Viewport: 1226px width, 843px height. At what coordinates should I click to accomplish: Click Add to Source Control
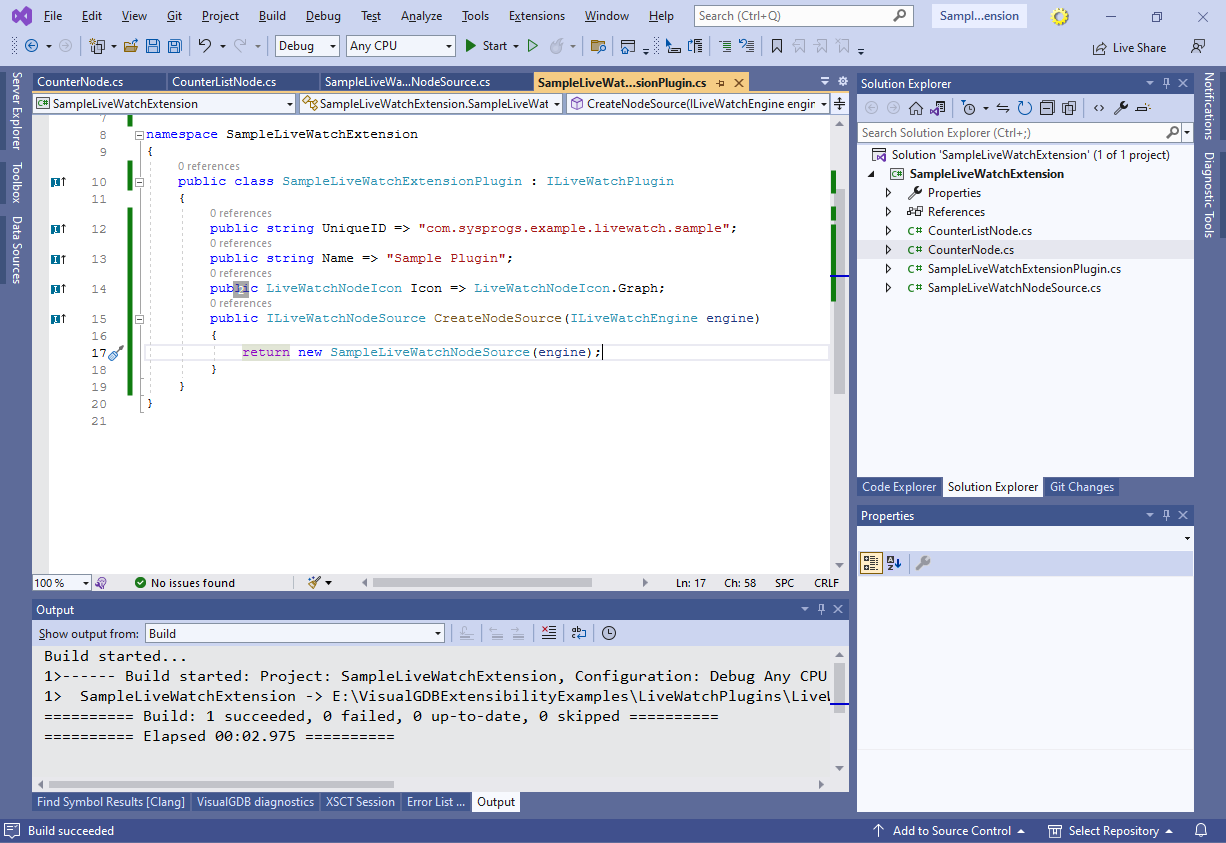coord(948,831)
